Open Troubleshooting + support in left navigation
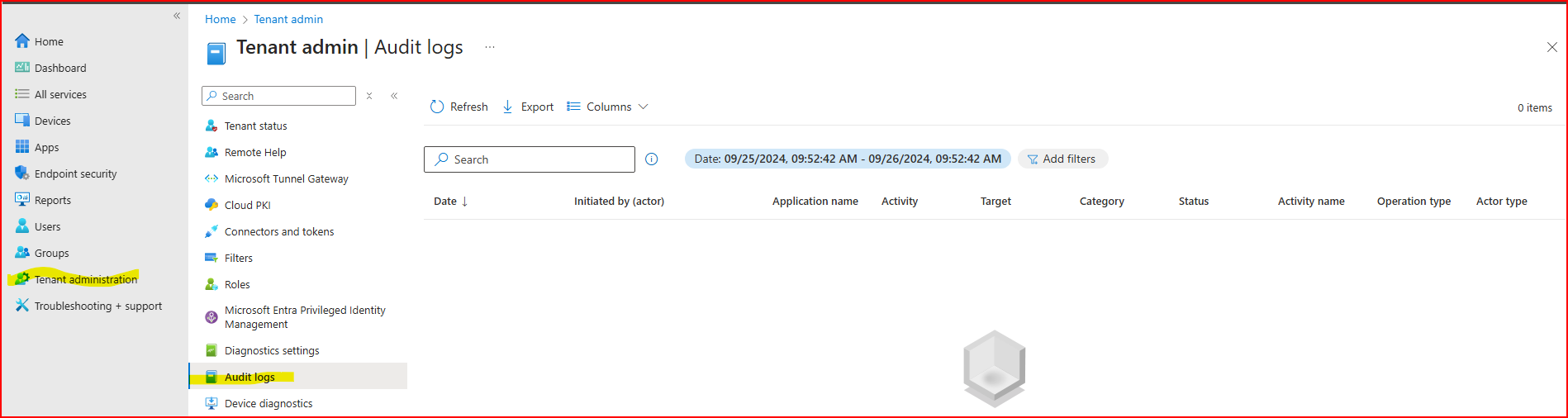Screen dimensions: 1568x418 [x=97, y=306]
